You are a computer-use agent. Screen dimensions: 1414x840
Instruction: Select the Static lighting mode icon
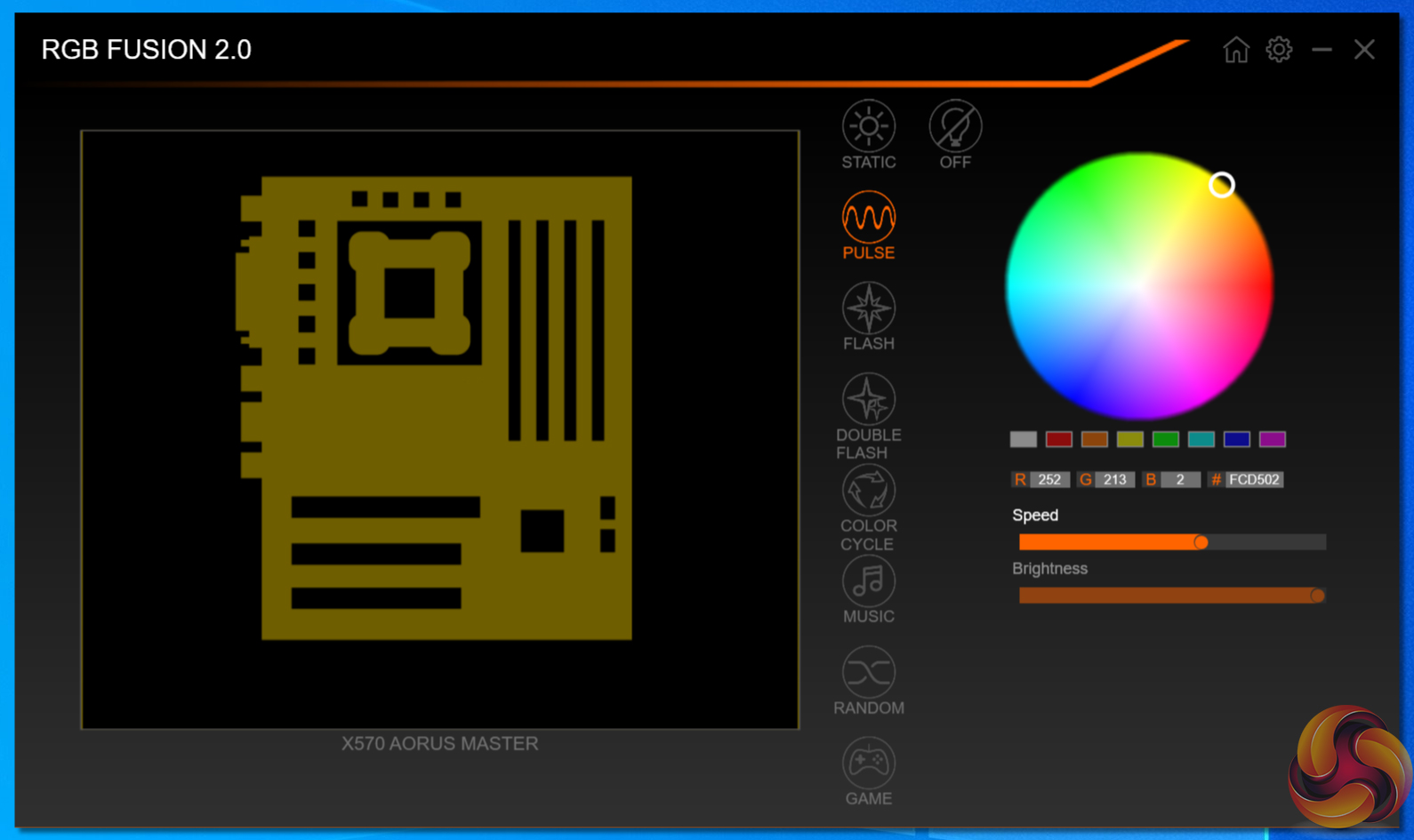pyautogui.click(x=868, y=126)
